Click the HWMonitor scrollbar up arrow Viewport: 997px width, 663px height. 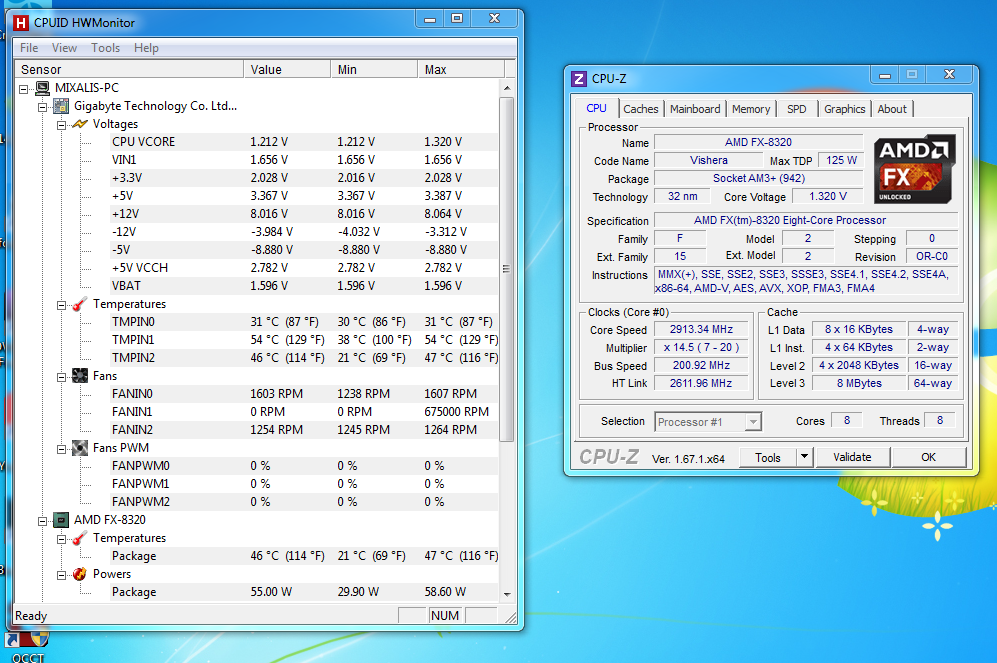click(x=507, y=88)
